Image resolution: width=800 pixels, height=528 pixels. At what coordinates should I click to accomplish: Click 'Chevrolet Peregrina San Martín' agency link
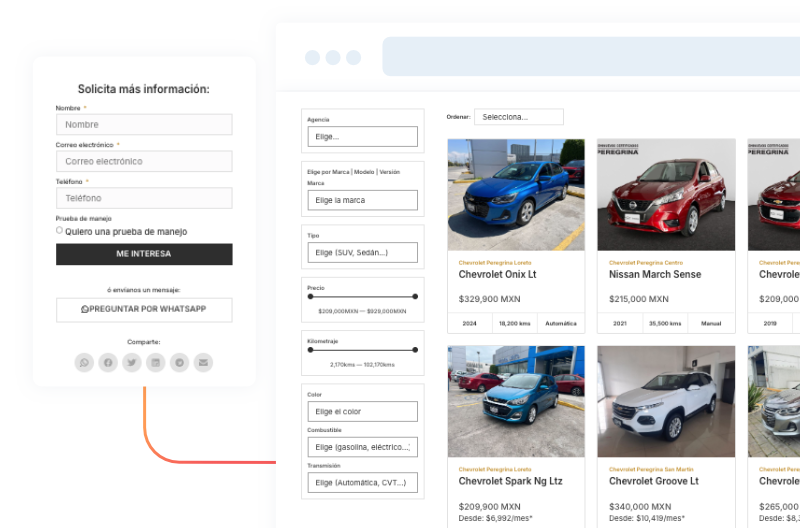click(x=652, y=469)
